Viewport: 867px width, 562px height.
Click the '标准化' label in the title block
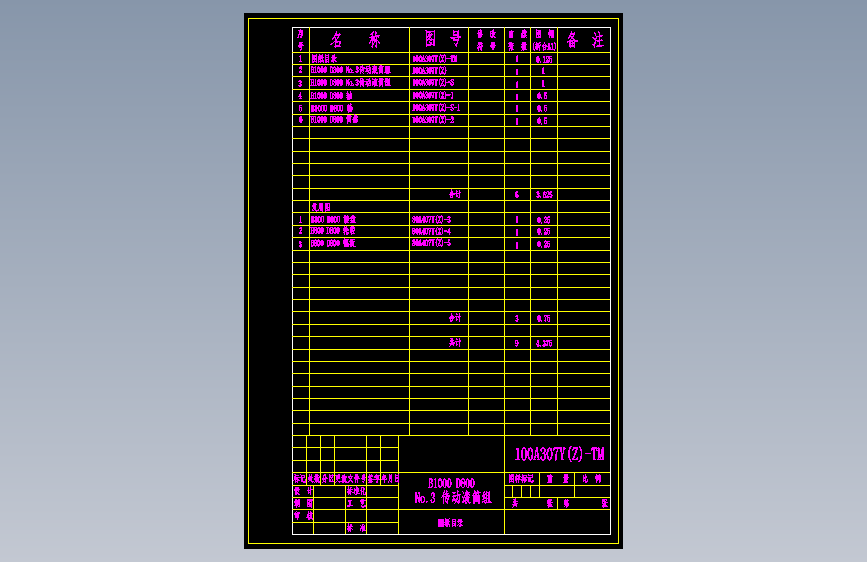[x=356, y=491]
